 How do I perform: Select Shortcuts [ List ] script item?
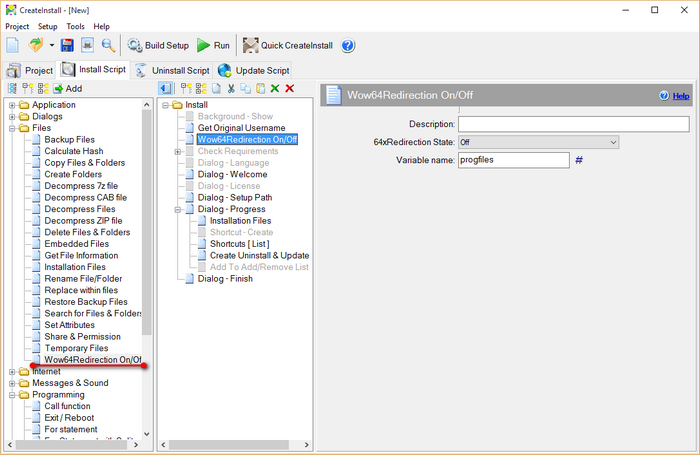239,244
